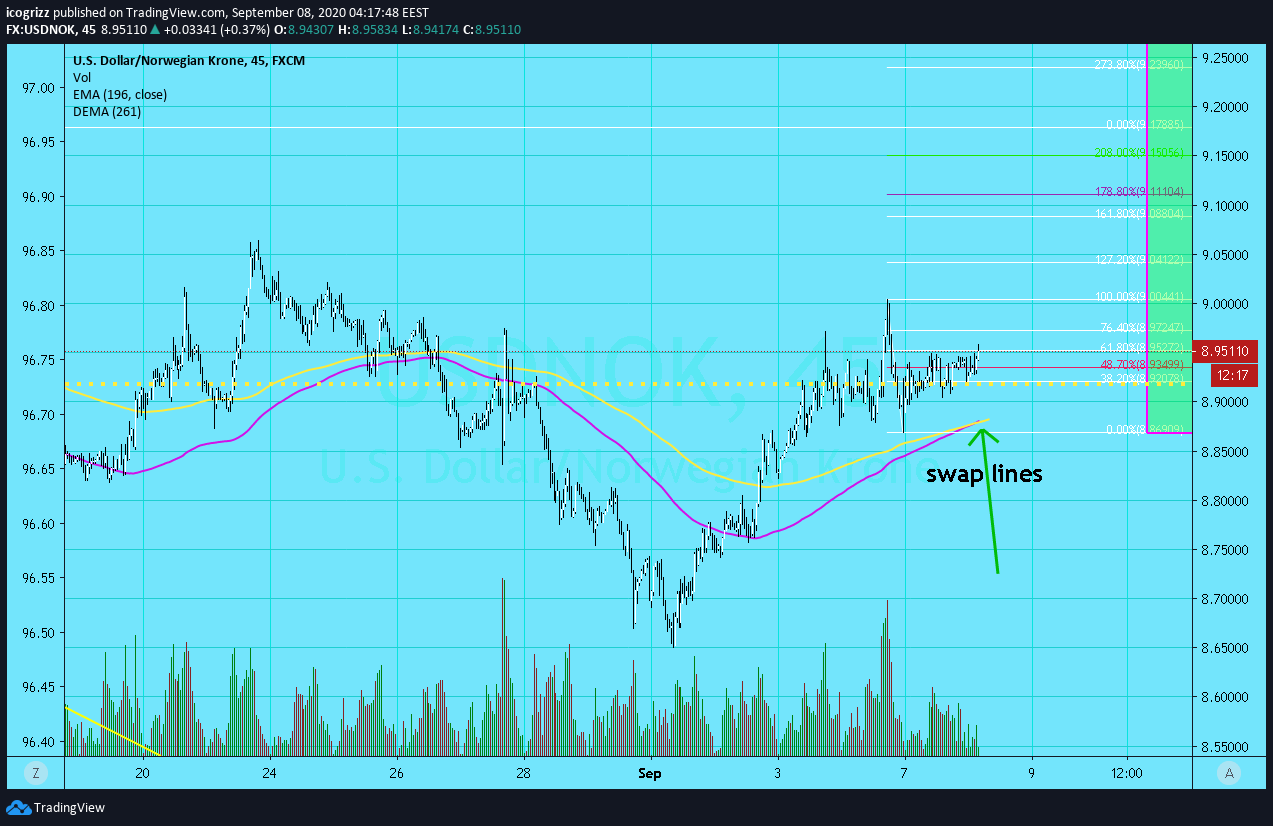Screen dimensions: 1273x826
Task: Click the circular Z button at bottom-left
Action: pos(36,772)
